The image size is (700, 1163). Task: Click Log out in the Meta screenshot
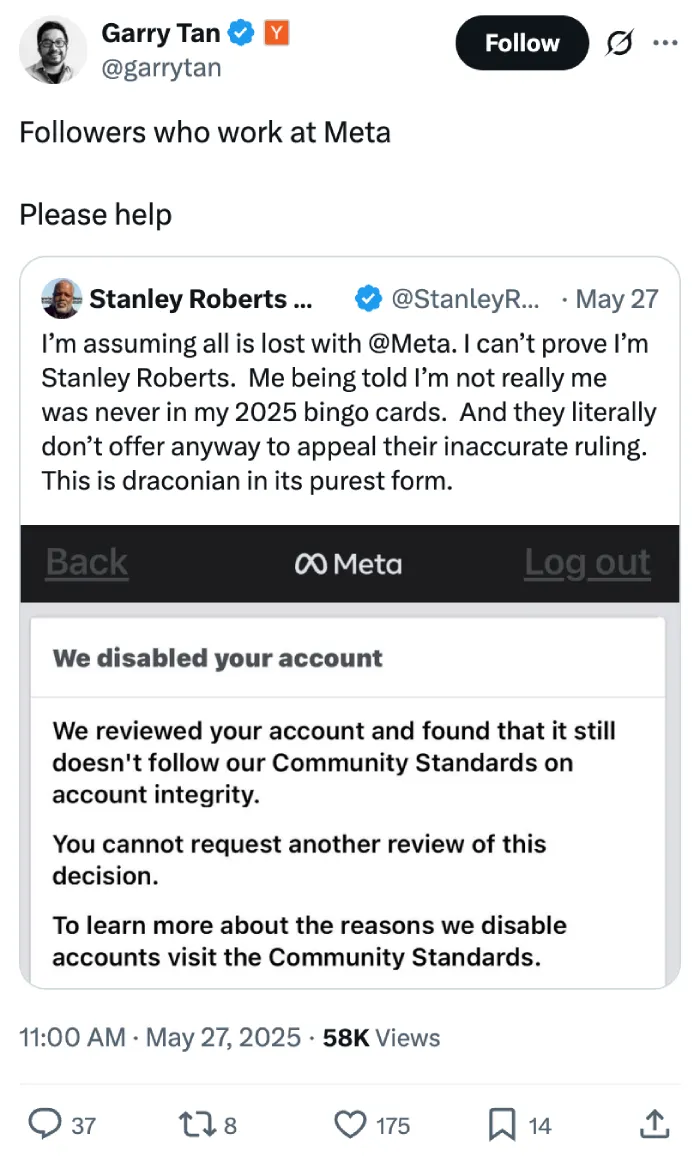587,562
